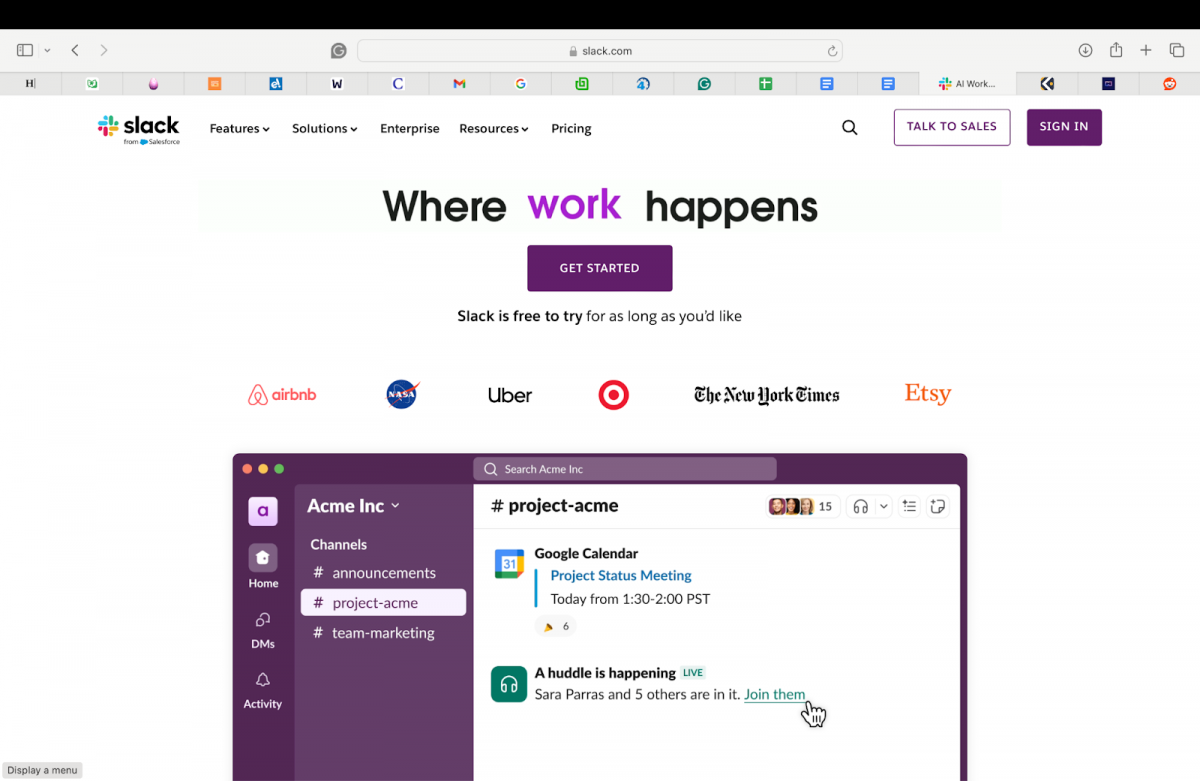
Task: Click the Target bullseye logo
Action: pyautogui.click(x=614, y=395)
